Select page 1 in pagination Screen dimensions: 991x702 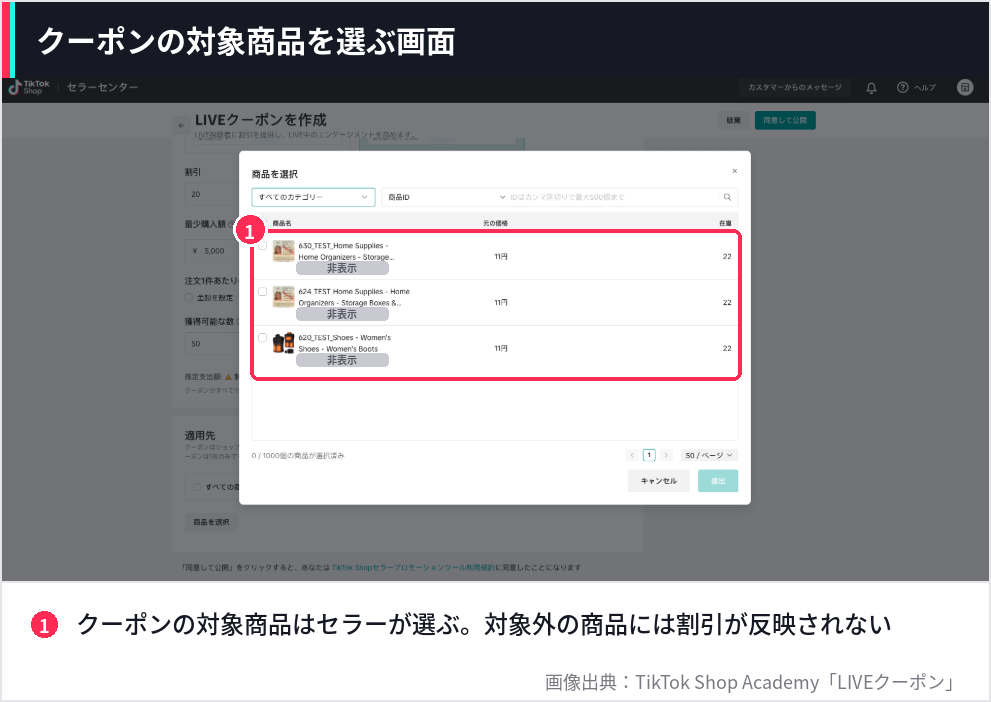[649, 455]
